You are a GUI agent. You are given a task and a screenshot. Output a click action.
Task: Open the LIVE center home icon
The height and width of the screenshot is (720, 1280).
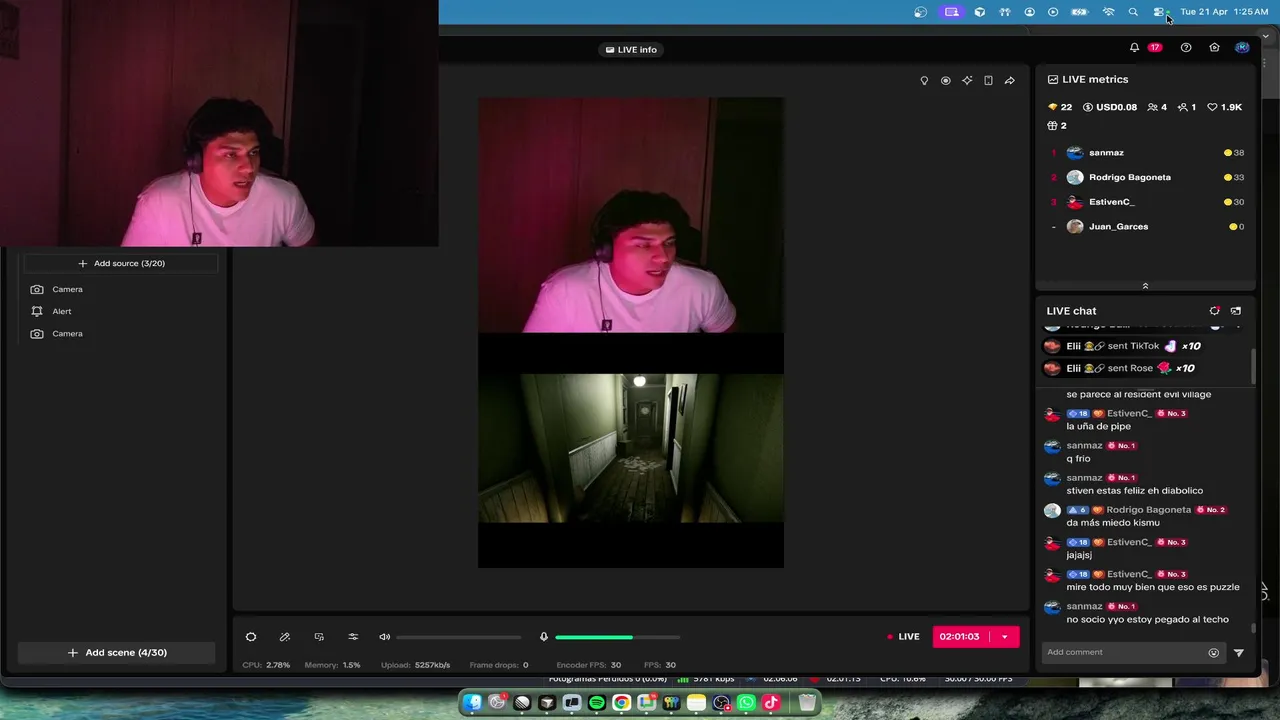(1214, 47)
